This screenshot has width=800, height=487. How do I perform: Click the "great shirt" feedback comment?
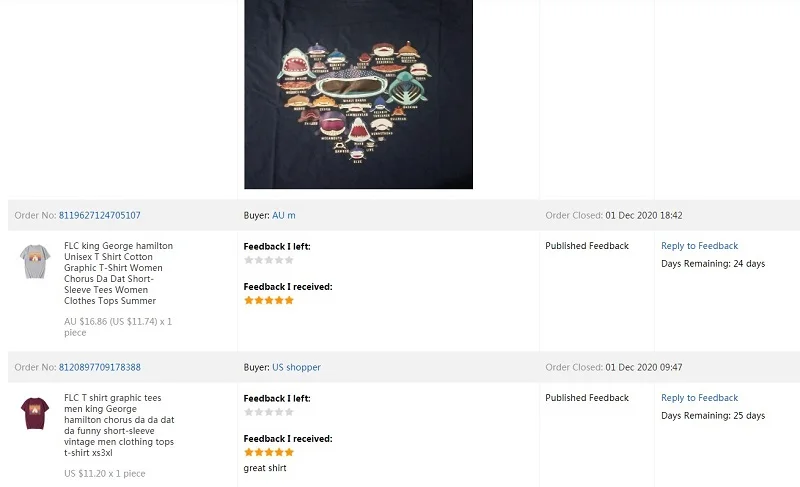(x=265, y=468)
